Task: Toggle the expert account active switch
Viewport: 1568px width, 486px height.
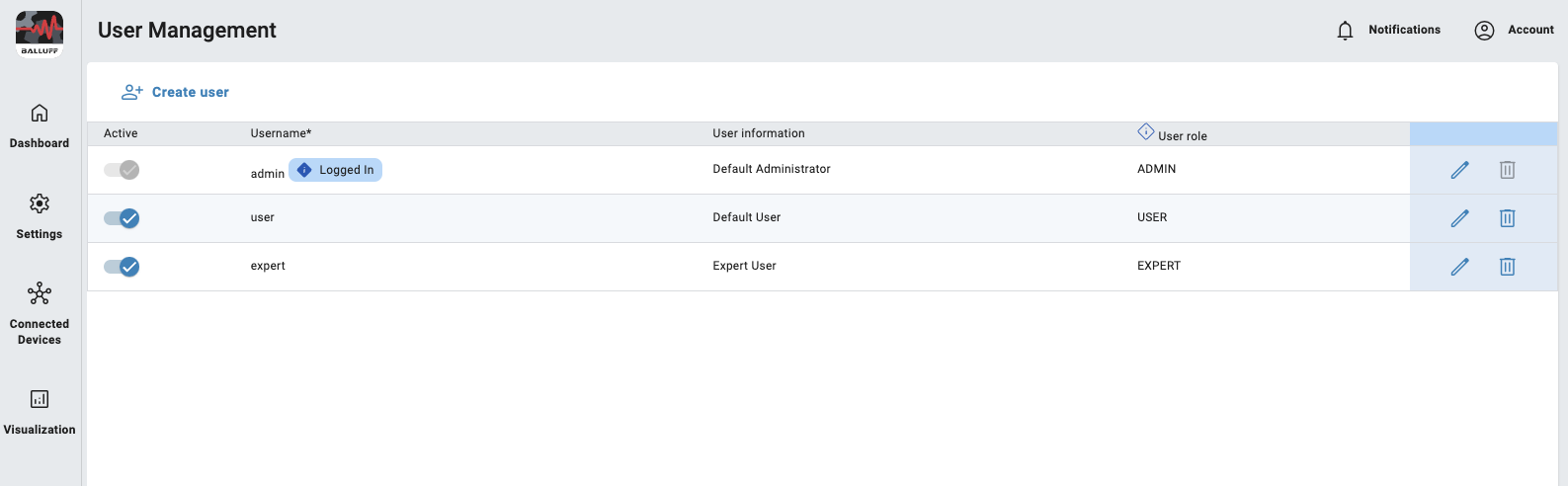Action: (122, 267)
